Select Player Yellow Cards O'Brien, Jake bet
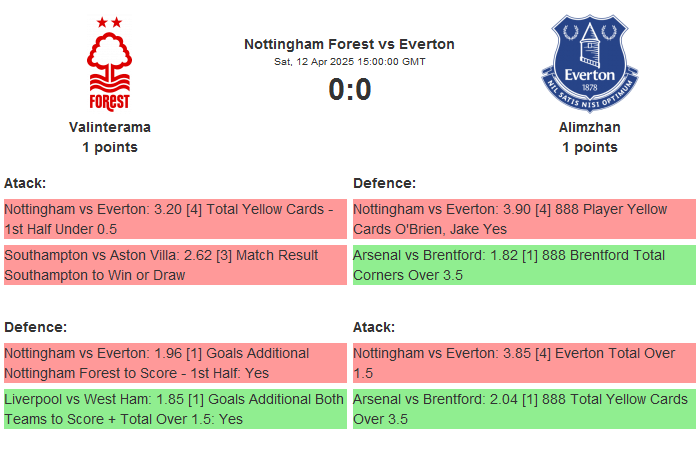The height and width of the screenshot is (460, 700). point(524,219)
